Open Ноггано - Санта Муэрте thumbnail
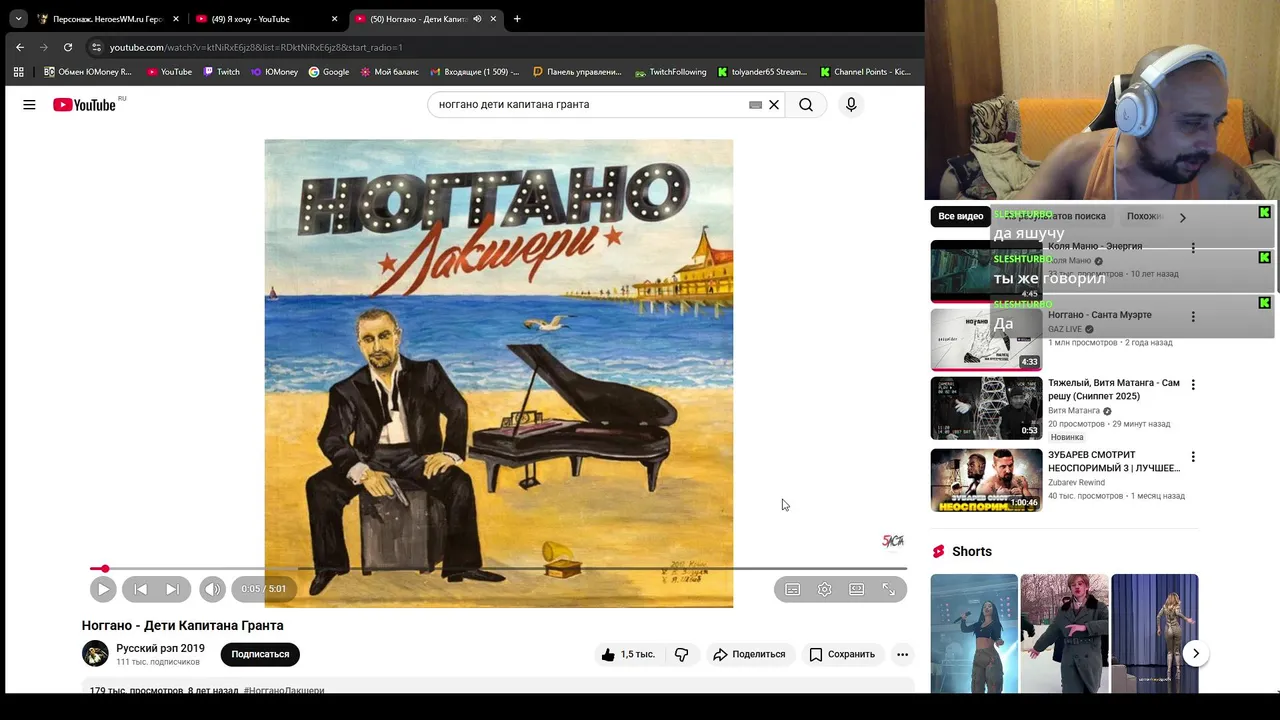Viewport: 1280px width, 720px height. pyautogui.click(x=986, y=340)
